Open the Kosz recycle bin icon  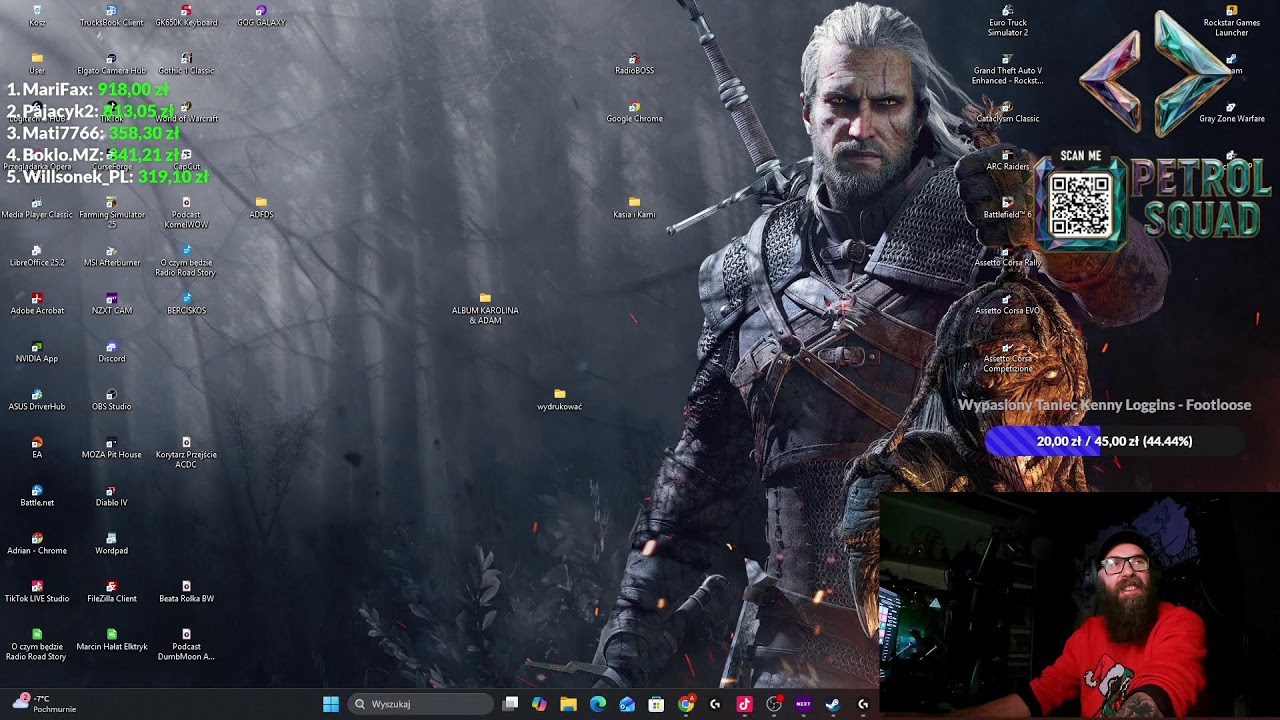[37, 15]
